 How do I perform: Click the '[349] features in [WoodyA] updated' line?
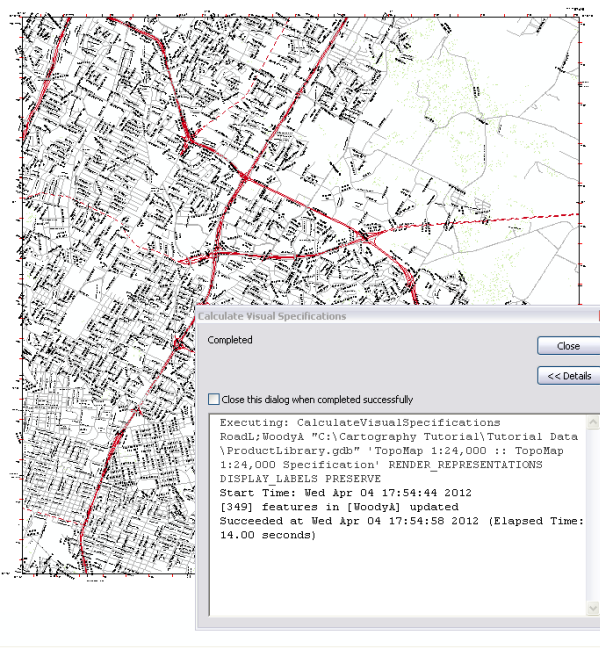[339, 507]
